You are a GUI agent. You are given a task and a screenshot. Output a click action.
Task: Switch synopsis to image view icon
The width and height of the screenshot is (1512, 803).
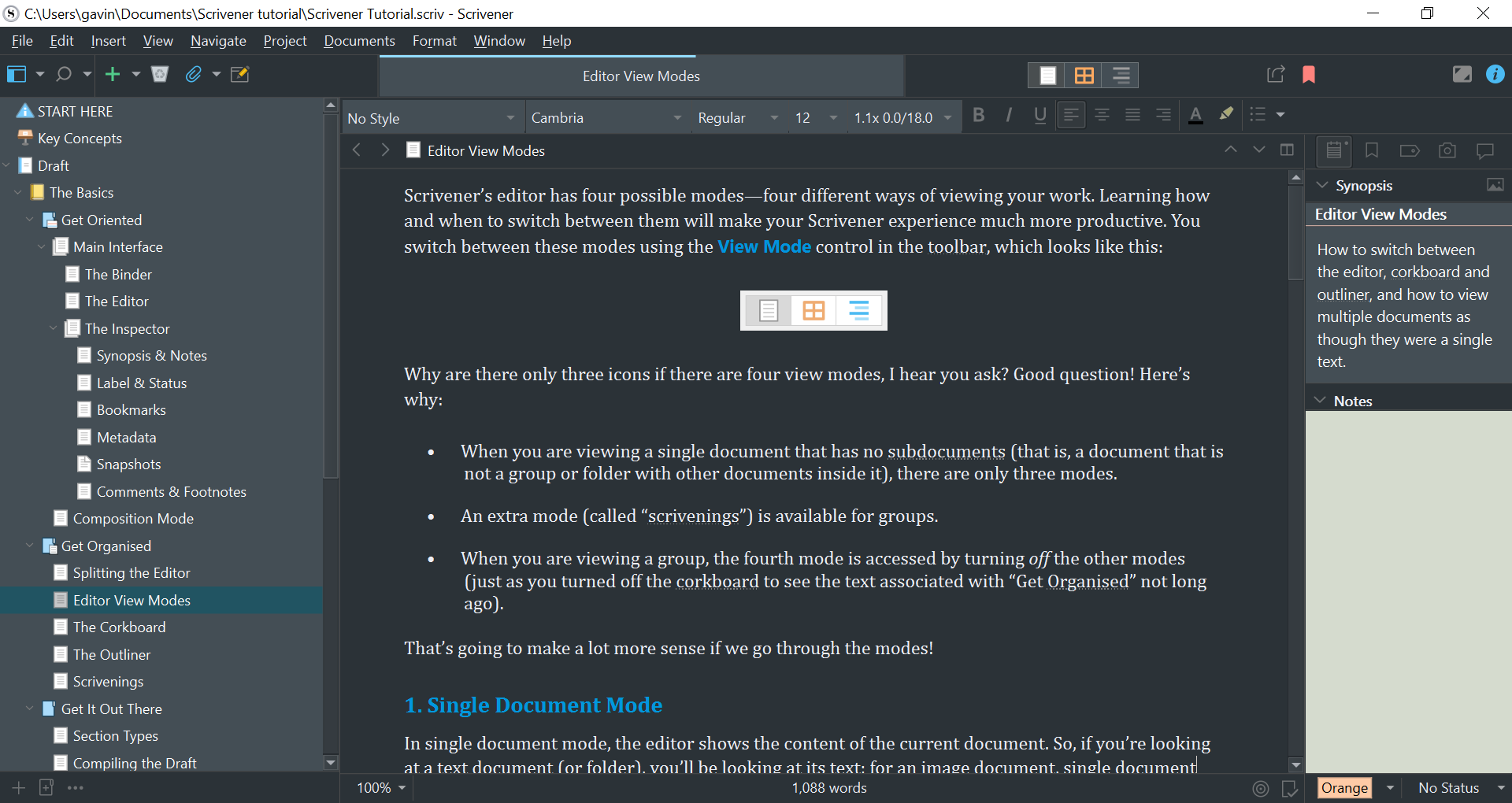pyautogui.click(x=1495, y=185)
